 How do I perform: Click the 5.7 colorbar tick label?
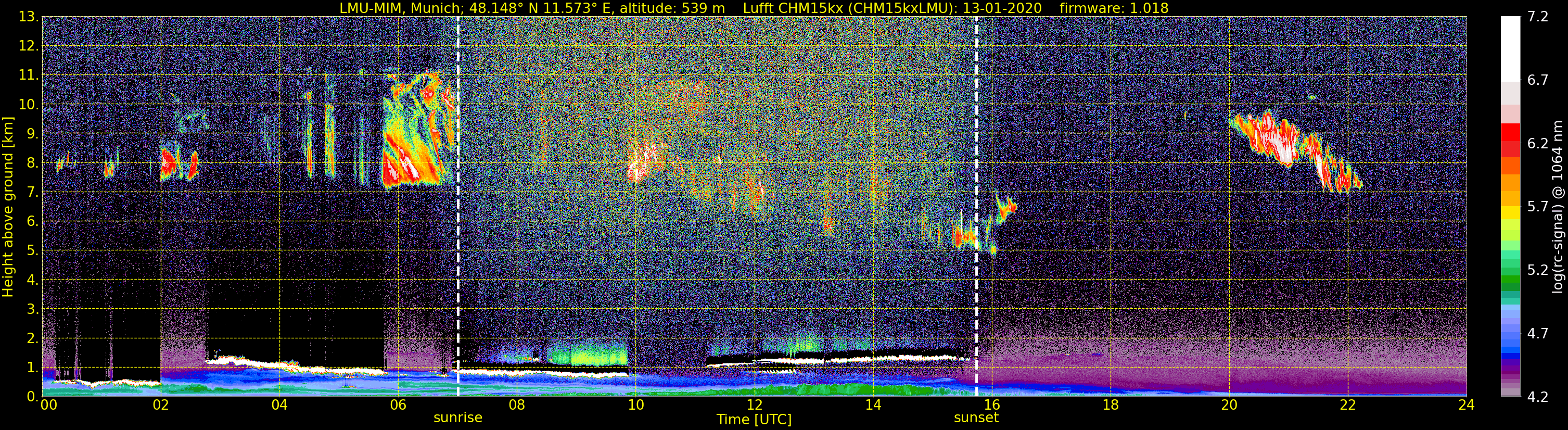click(x=1538, y=207)
